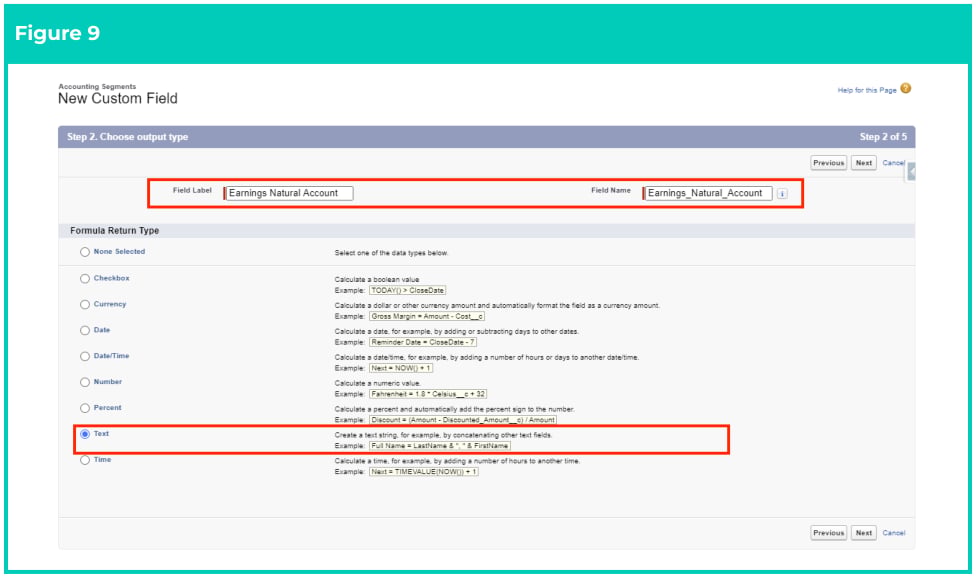Click the 'Formula Return Type' section heading
The height and width of the screenshot is (578, 976).
[x=115, y=231]
